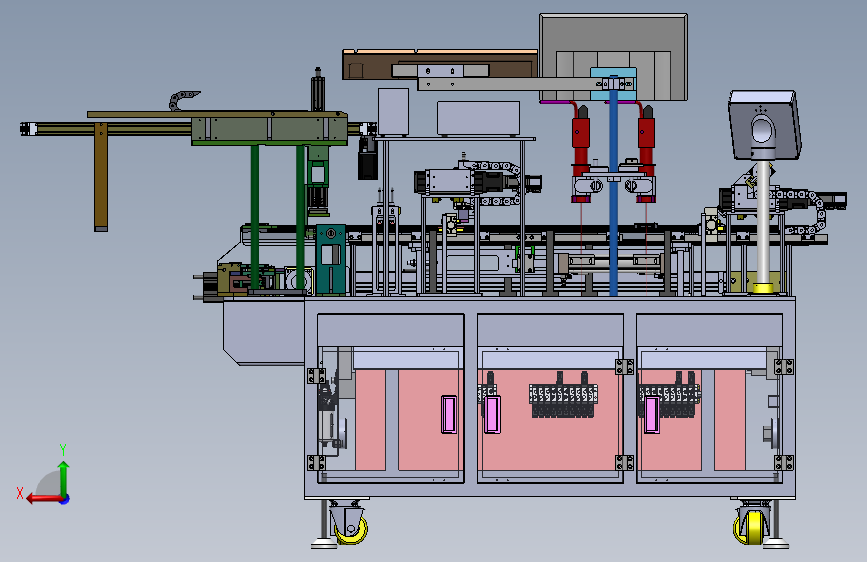
Task: Select the pink handle on the left cabinet door
Action: pyautogui.click(x=448, y=414)
